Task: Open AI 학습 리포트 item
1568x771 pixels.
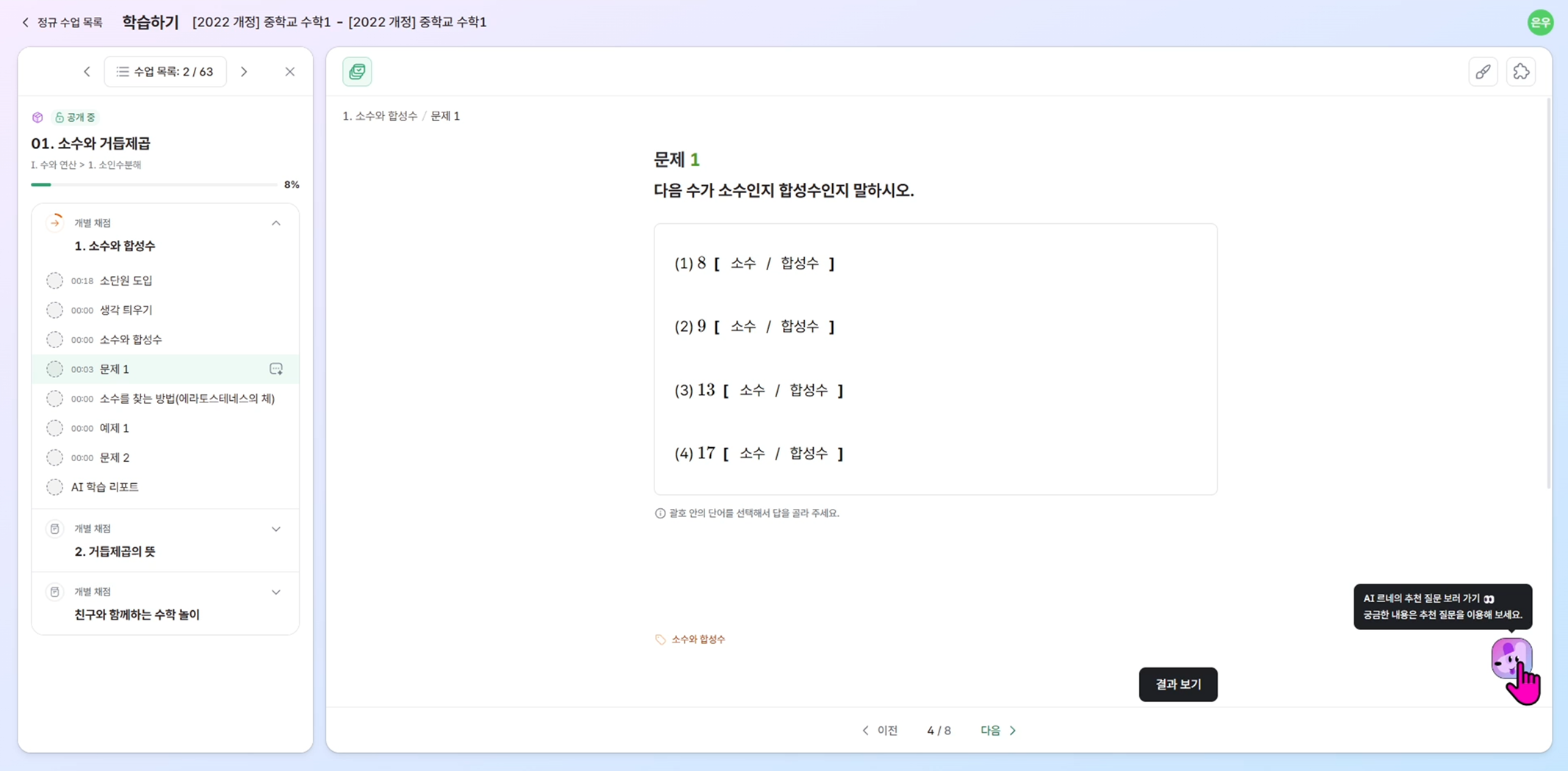Action: 165,487
